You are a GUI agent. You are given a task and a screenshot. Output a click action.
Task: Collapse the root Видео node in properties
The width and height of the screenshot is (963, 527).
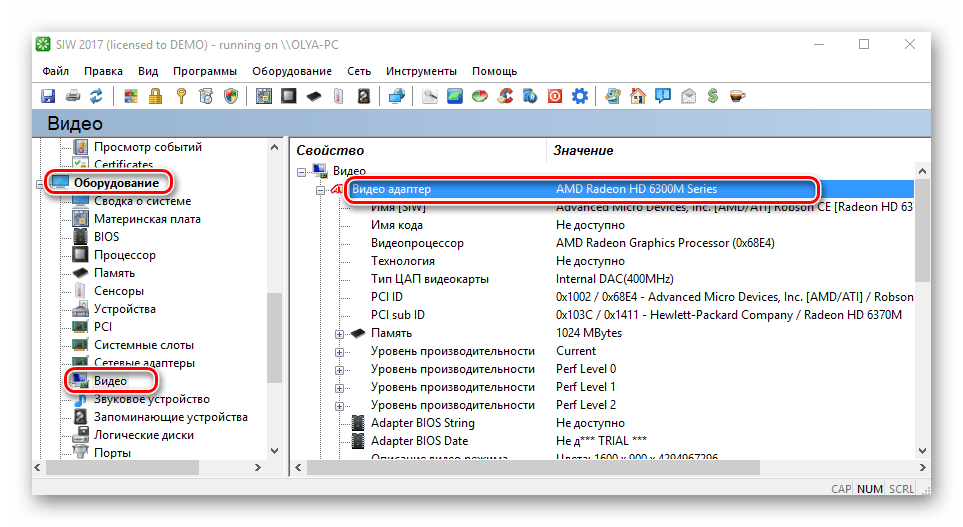point(302,171)
